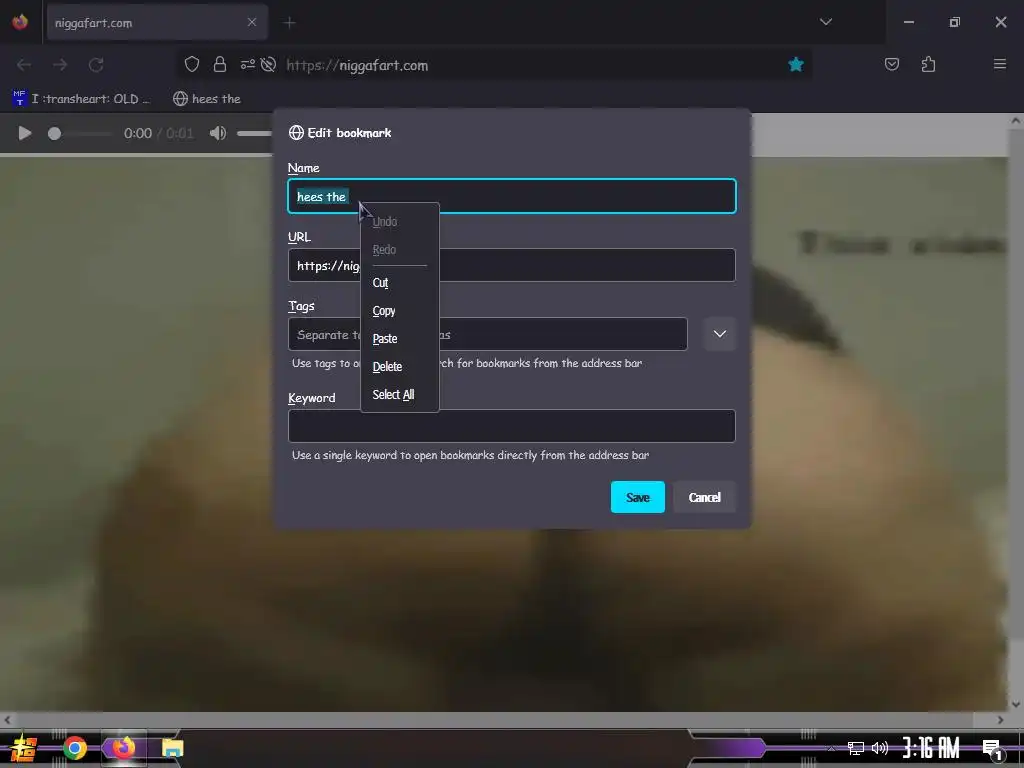Adjust the video volume slider
Screen dimensions: 1024x768
click(x=255, y=133)
